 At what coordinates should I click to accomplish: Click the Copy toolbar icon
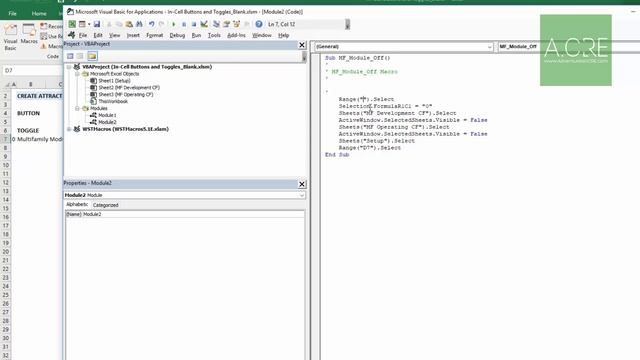tap(119, 24)
